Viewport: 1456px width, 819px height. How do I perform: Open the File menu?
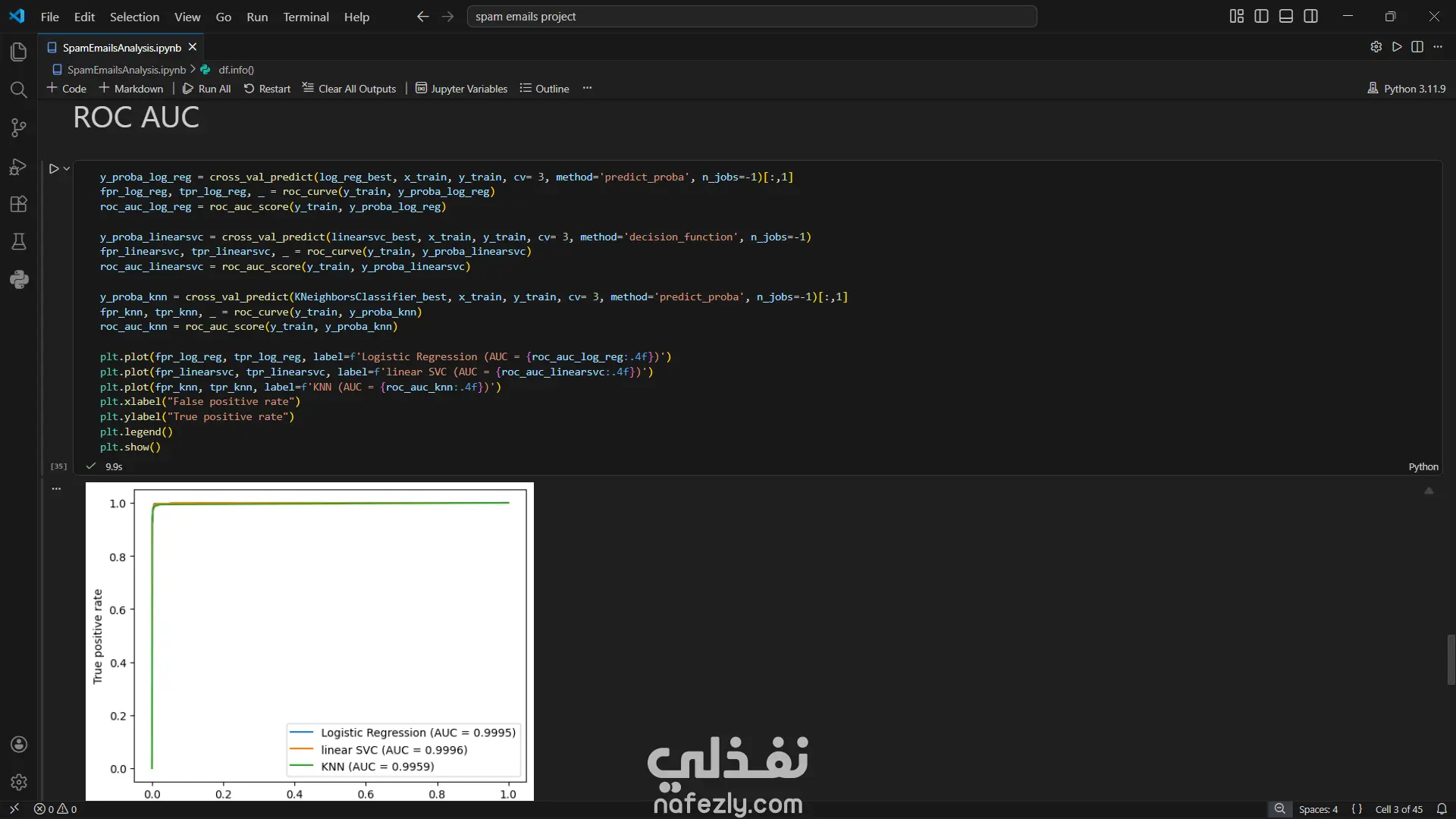click(49, 17)
